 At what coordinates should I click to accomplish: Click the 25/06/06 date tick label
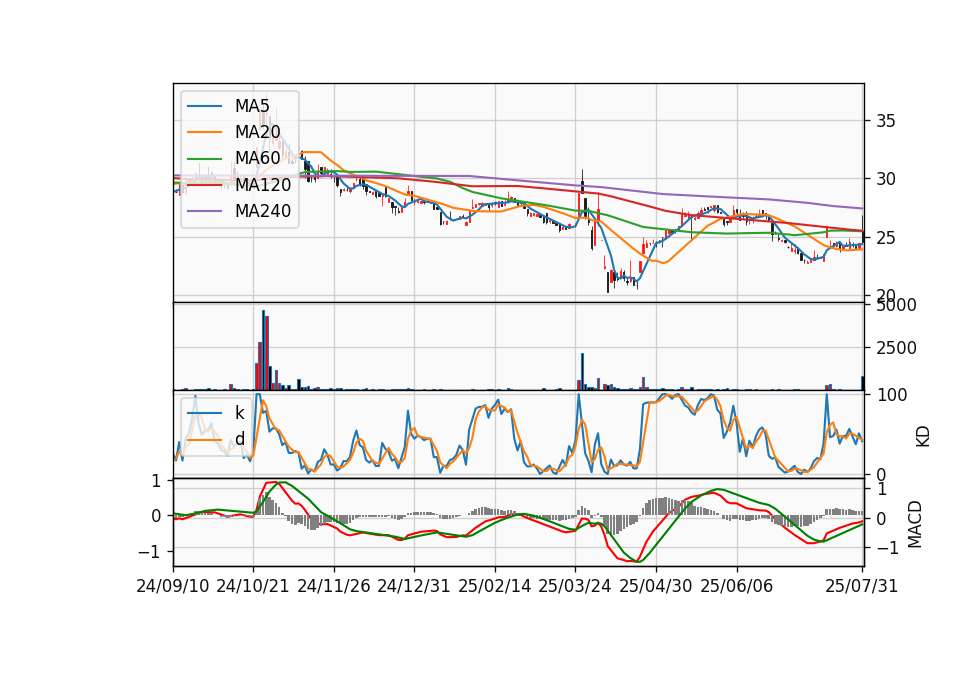(737, 586)
